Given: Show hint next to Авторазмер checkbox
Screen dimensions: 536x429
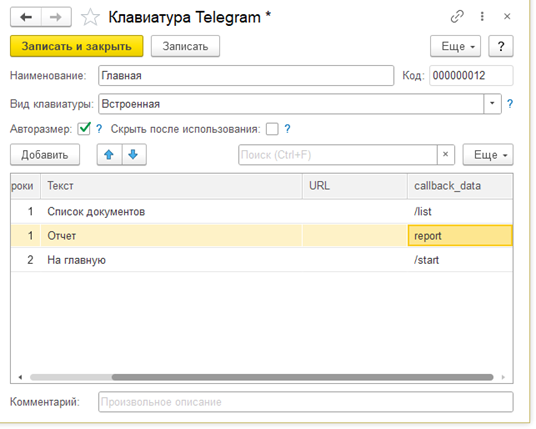Looking at the screenshot, I should [99, 129].
